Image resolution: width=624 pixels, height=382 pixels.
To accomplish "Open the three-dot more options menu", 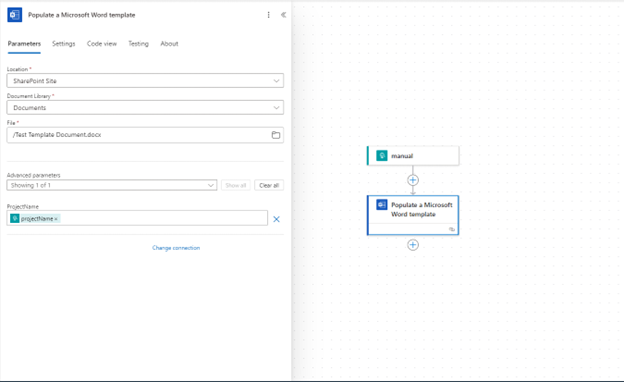I will click(x=269, y=15).
